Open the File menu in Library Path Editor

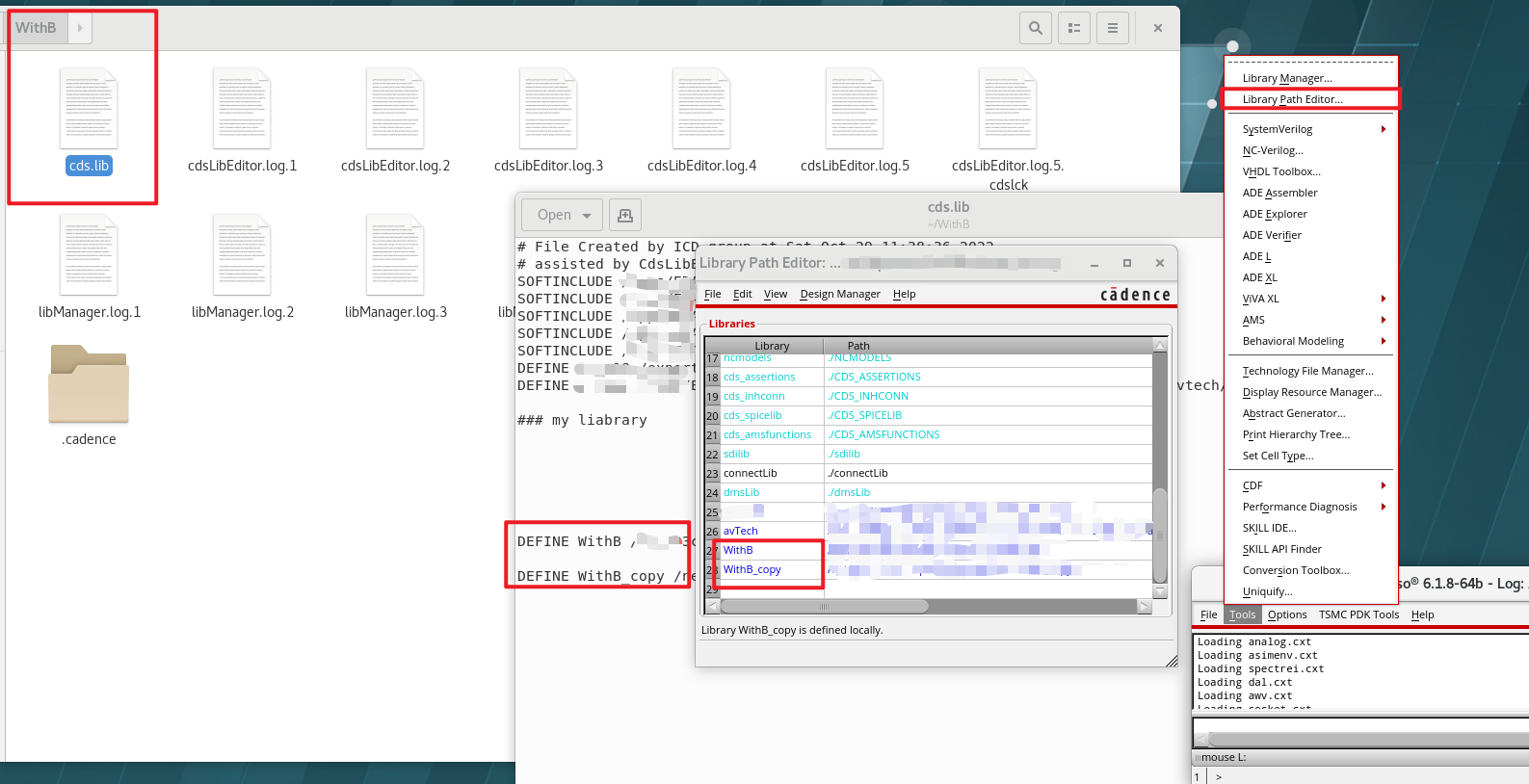713,294
